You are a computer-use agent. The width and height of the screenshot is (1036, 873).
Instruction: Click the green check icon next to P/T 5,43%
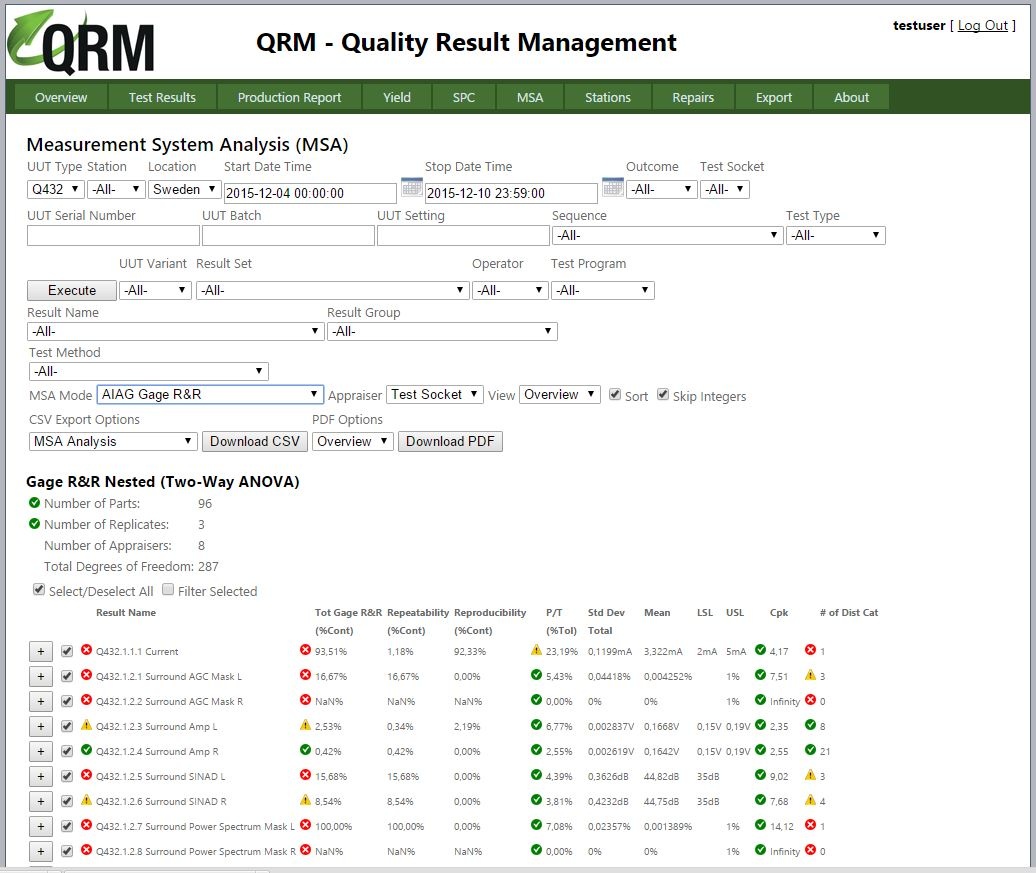click(536, 675)
